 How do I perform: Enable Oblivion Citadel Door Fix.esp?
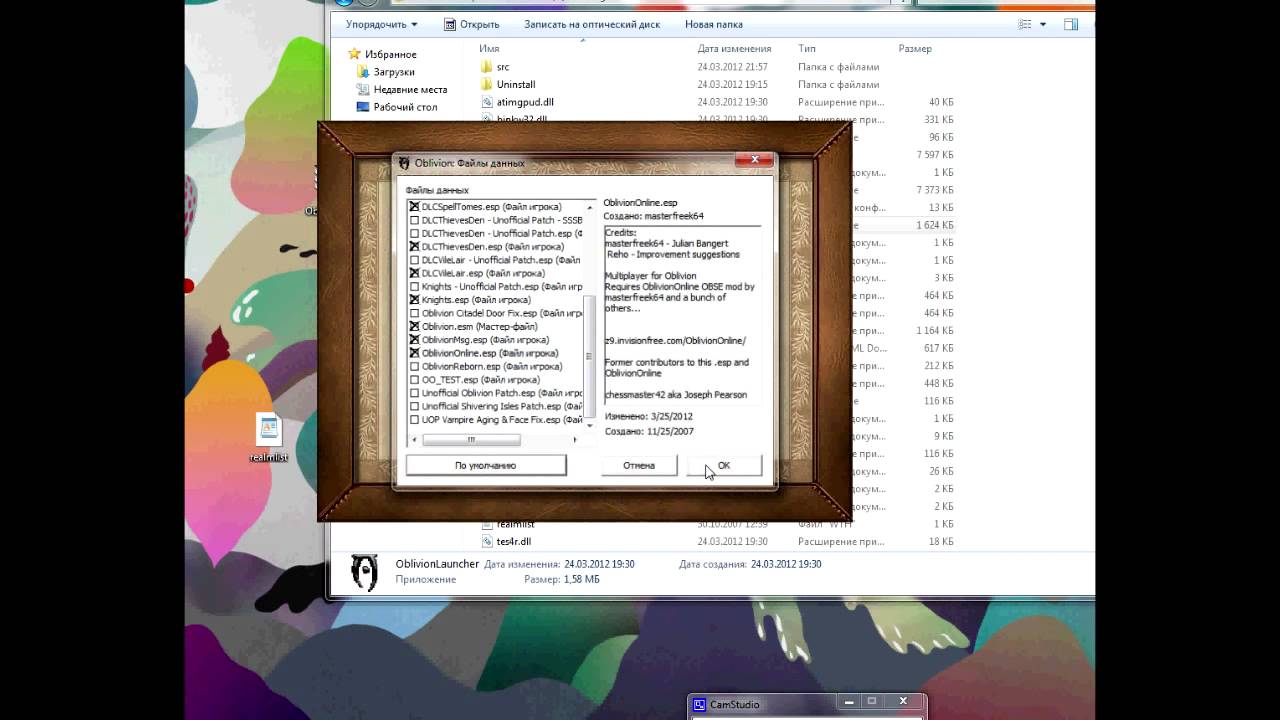[x=414, y=313]
